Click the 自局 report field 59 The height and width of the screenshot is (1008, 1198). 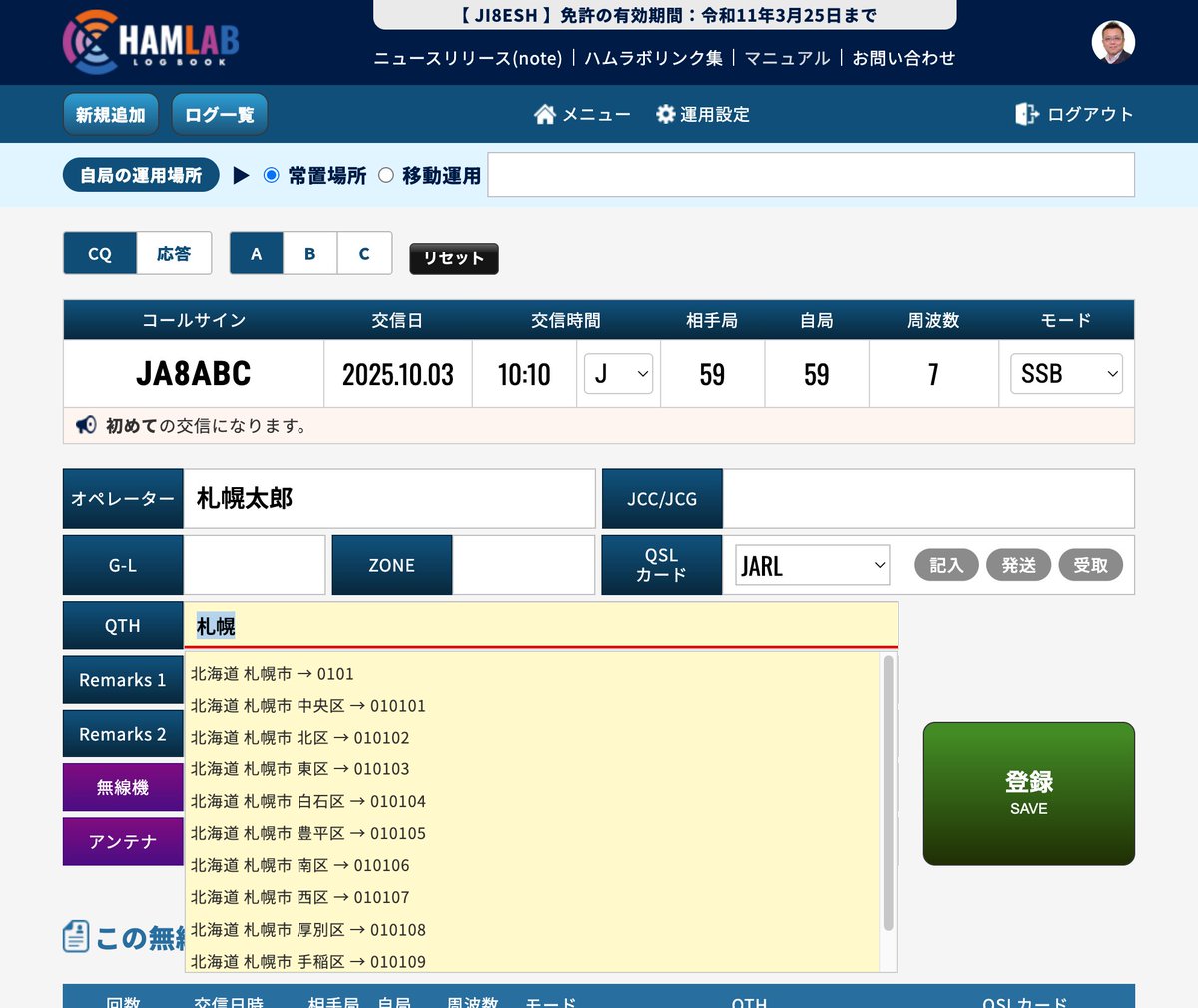coord(817,374)
